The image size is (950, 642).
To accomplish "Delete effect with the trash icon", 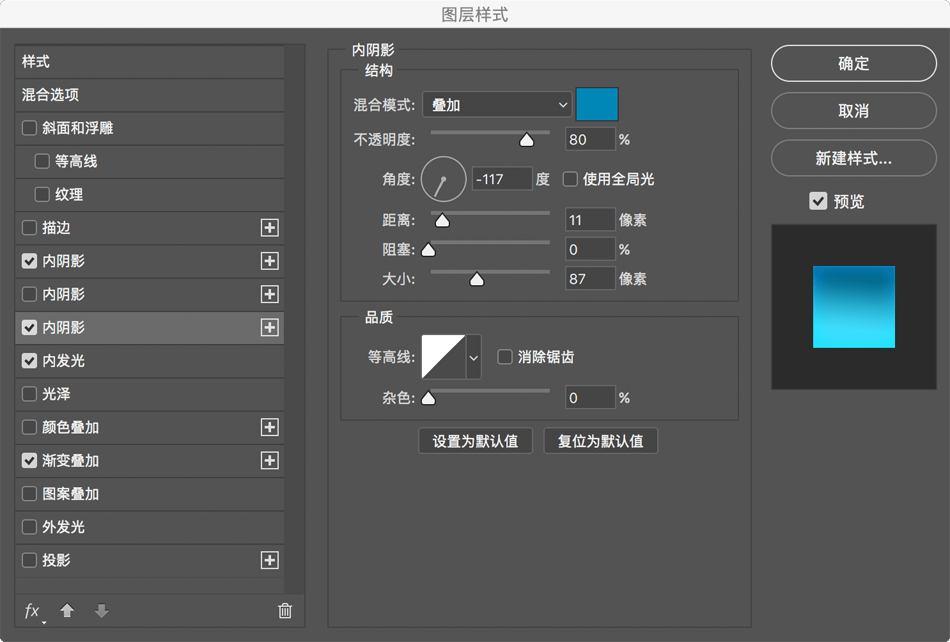I will (285, 611).
